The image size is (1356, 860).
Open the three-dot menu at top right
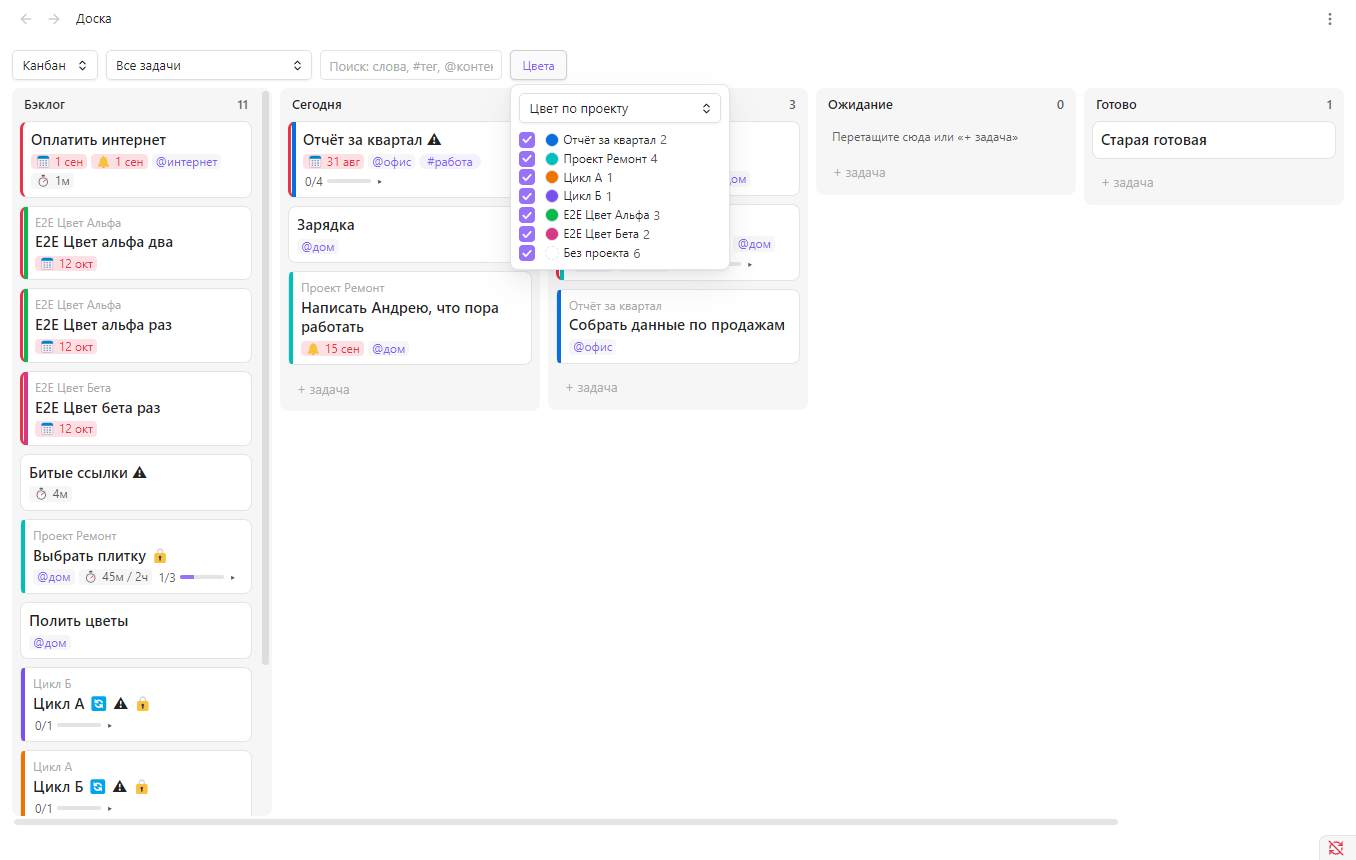(1329, 19)
